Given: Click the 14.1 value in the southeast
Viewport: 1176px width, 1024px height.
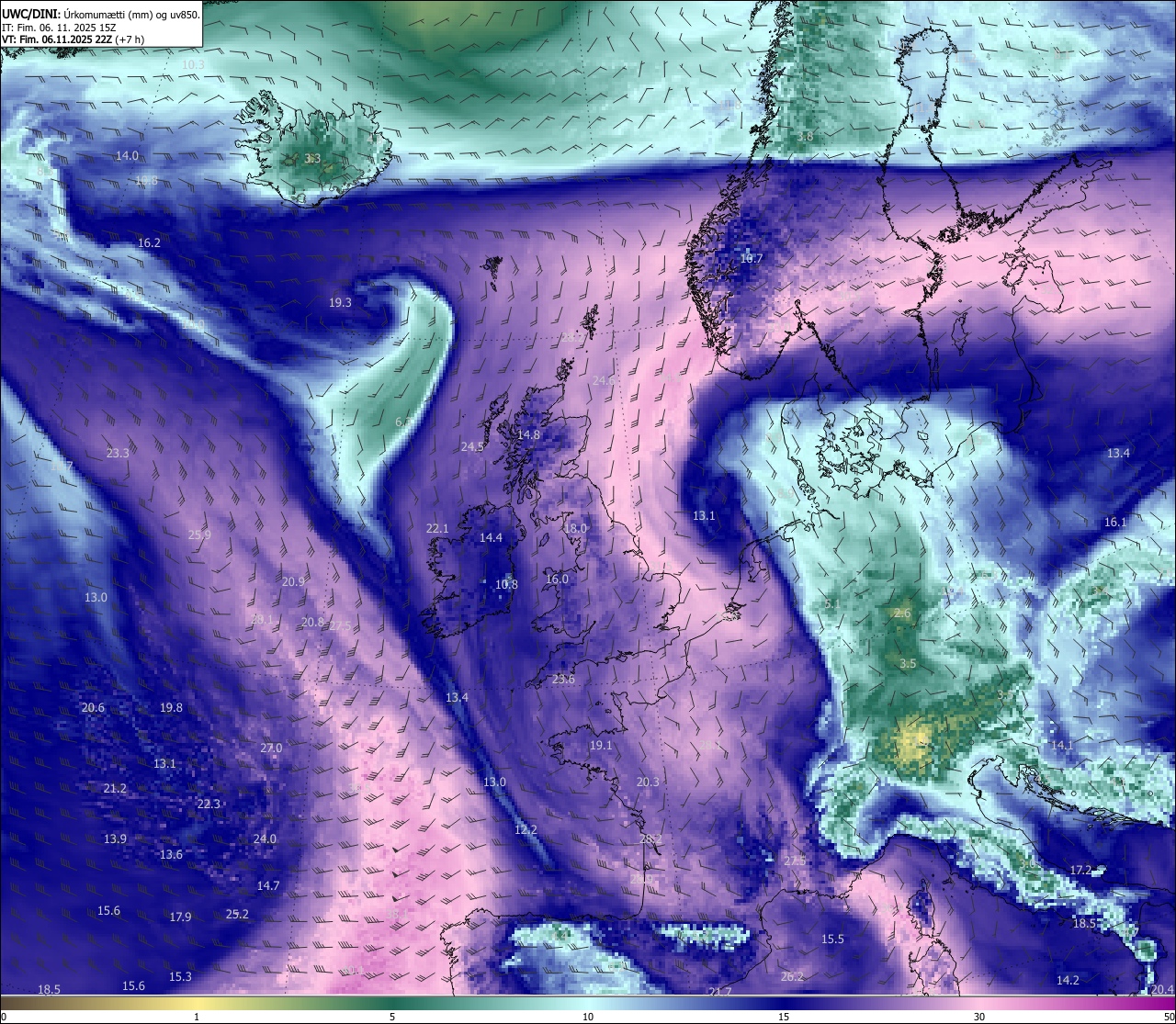Looking at the screenshot, I should tap(1061, 745).
